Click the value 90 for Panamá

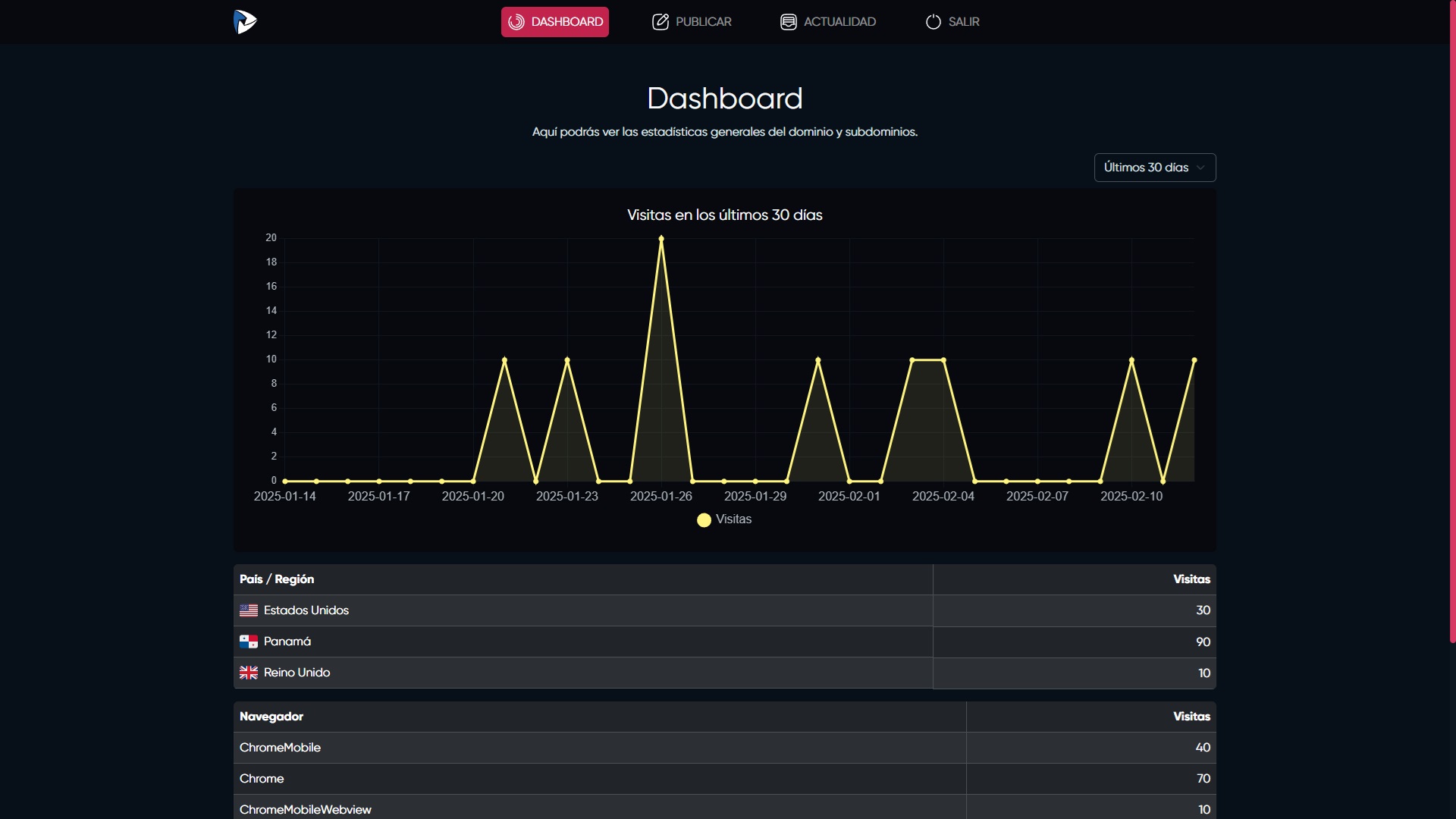tap(1203, 642)
